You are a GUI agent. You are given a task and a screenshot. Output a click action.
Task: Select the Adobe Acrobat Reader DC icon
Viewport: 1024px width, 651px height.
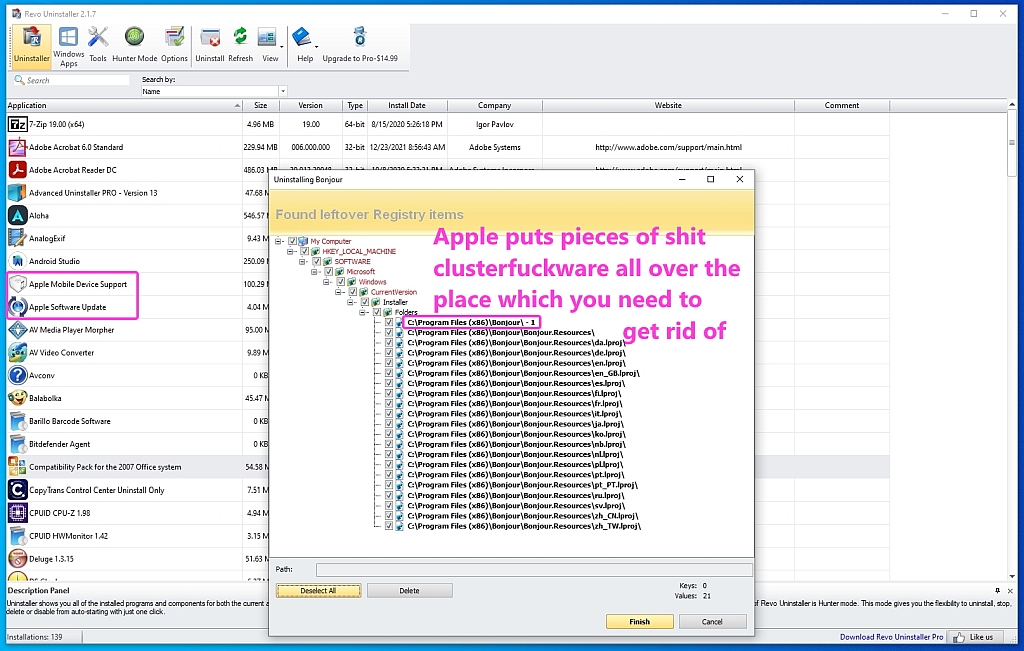(x=18, y=170)
